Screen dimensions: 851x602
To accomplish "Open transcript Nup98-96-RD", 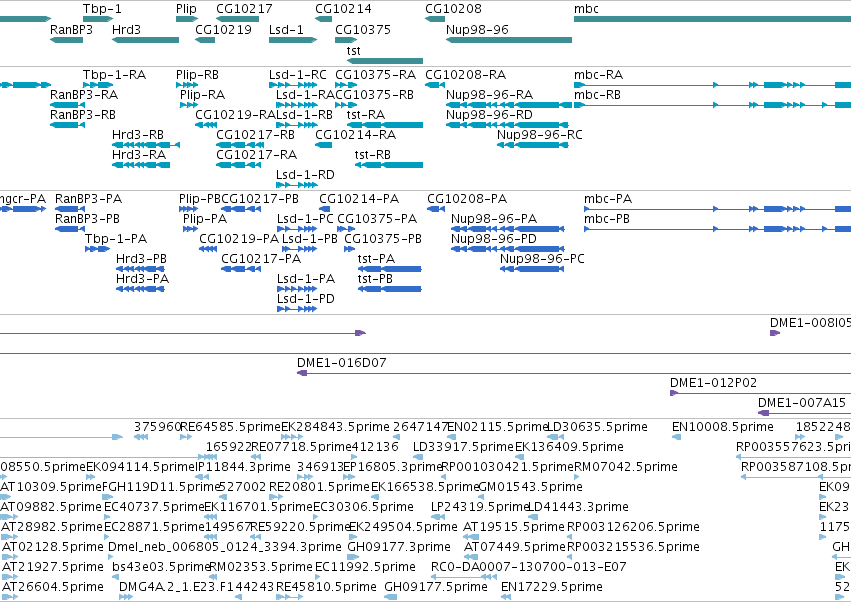I will (489, 115).
